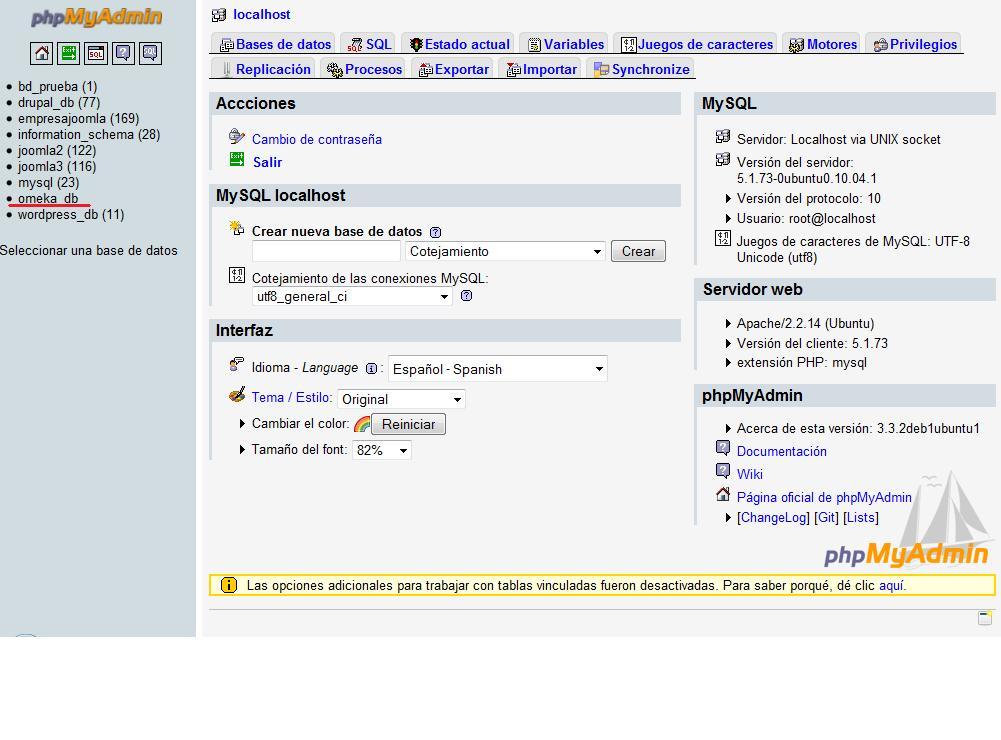Click the rainbow color picker icon

point(362,424)
